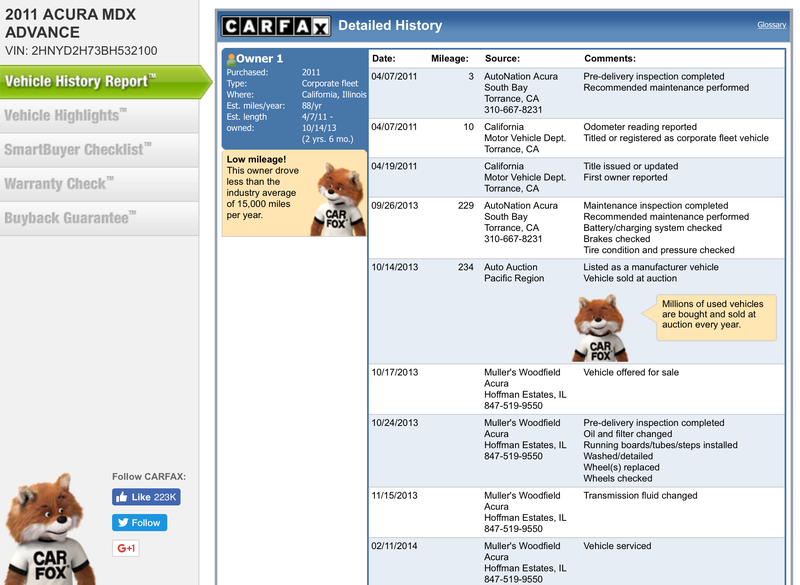The image size is (800, 585).
Task: Click the 11/15/2013 date entry
Action: (394, 495)
